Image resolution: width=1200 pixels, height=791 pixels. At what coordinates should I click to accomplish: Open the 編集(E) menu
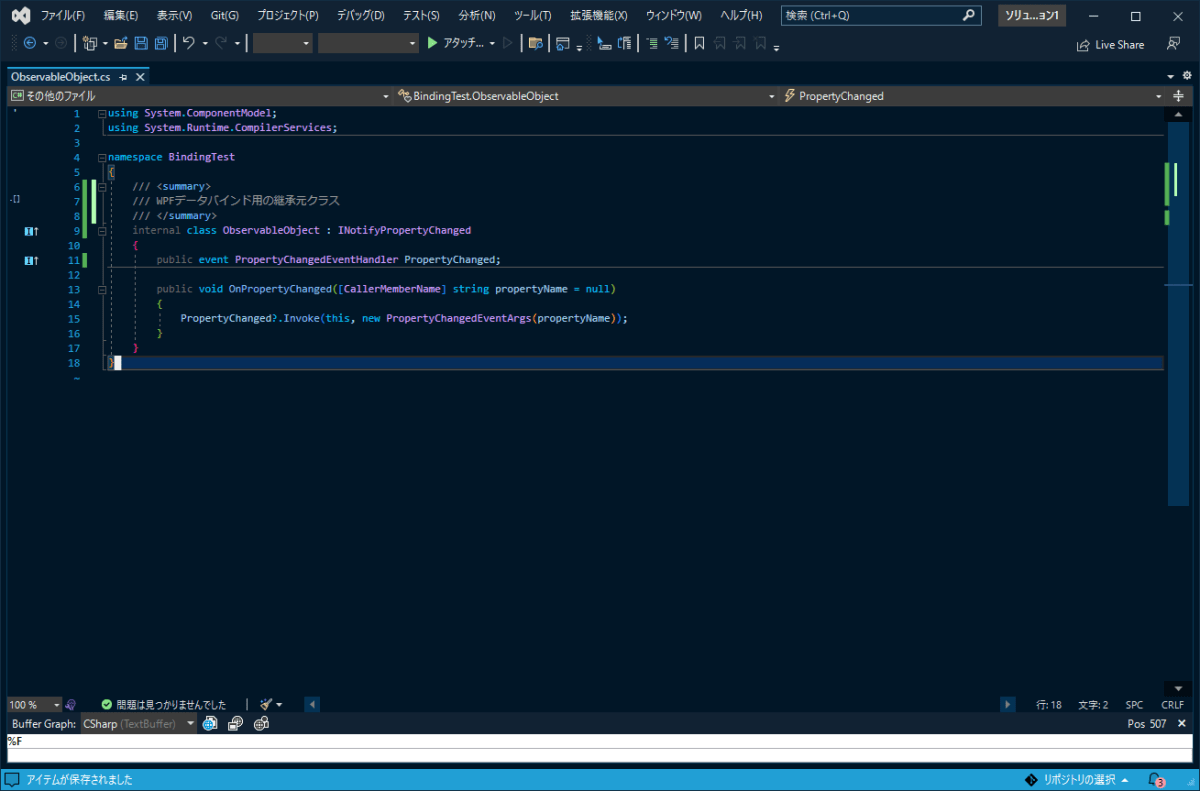point(121,16)
